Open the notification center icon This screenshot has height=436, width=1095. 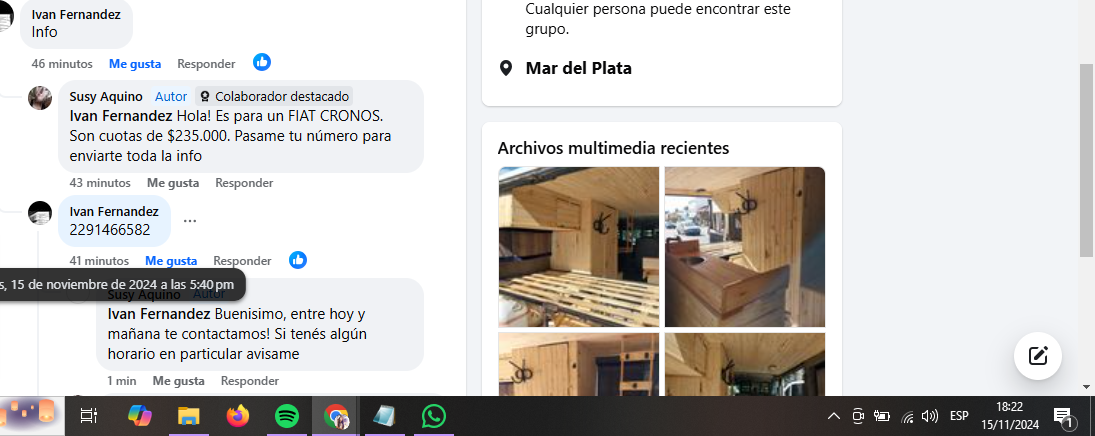(x=1063, y=416)
